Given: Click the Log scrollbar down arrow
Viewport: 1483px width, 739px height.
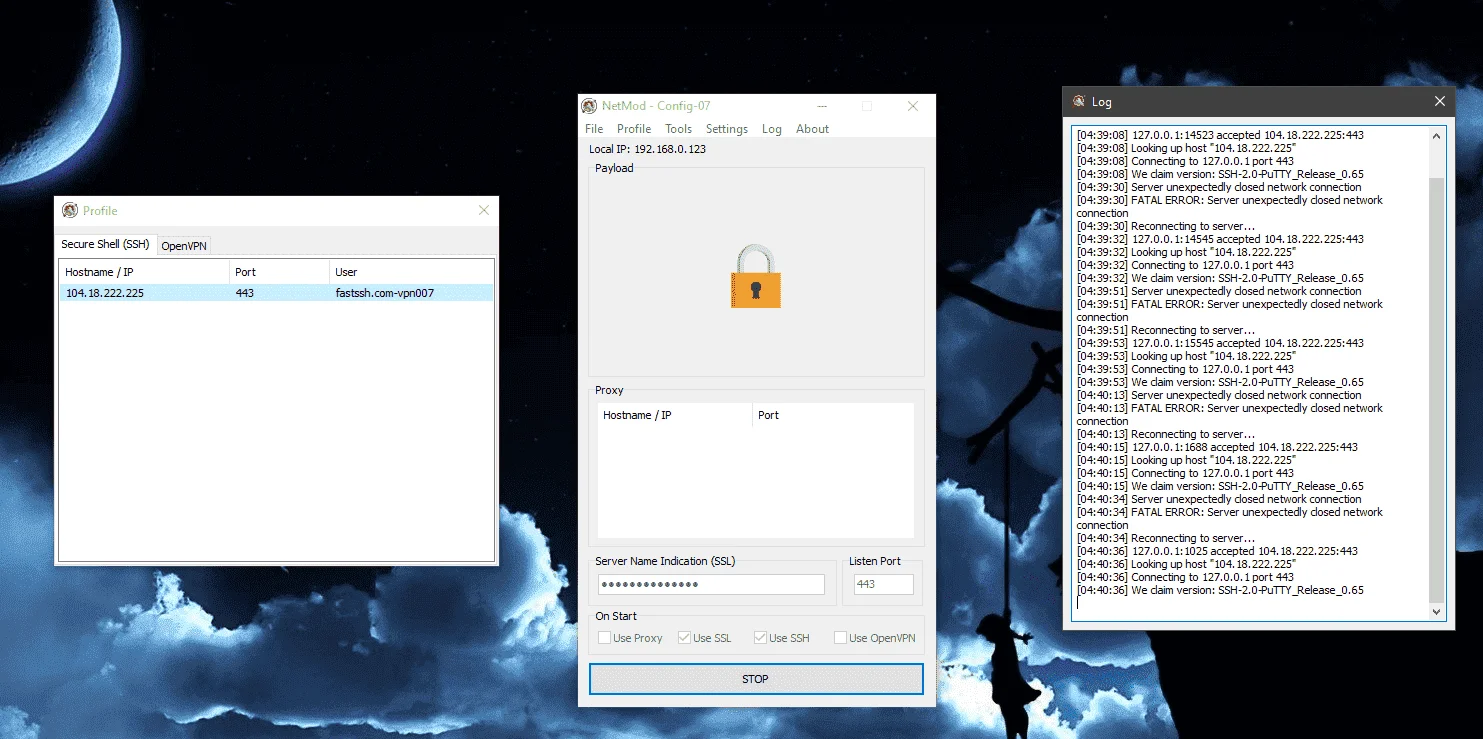Looking at the screenshot, I should pos(1437,612).
